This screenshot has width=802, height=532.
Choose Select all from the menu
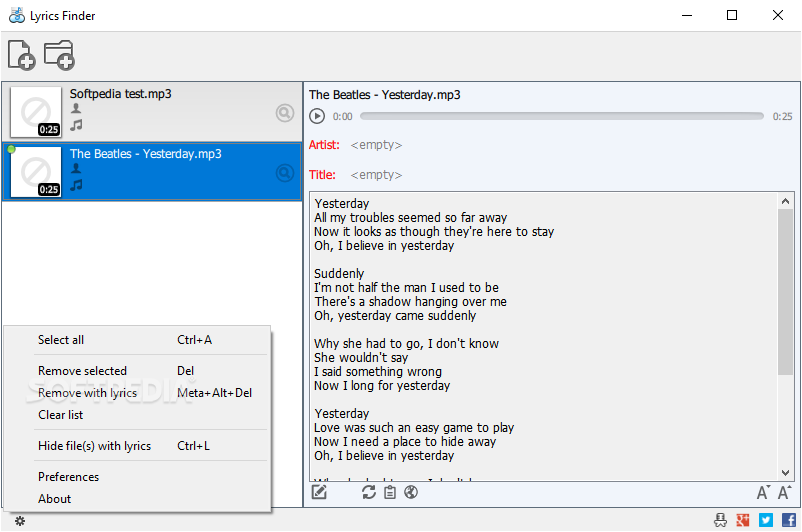click(x=137, y=340)
